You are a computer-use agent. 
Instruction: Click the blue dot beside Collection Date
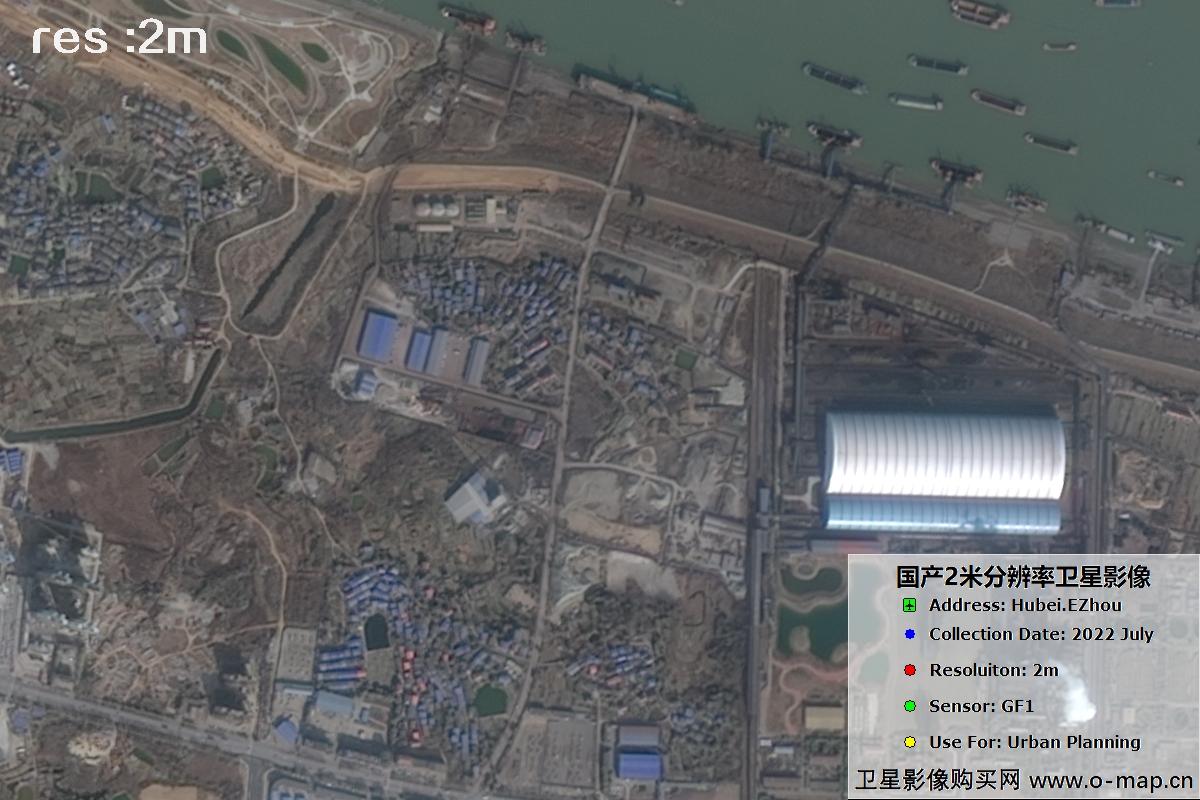coord(909,634)
